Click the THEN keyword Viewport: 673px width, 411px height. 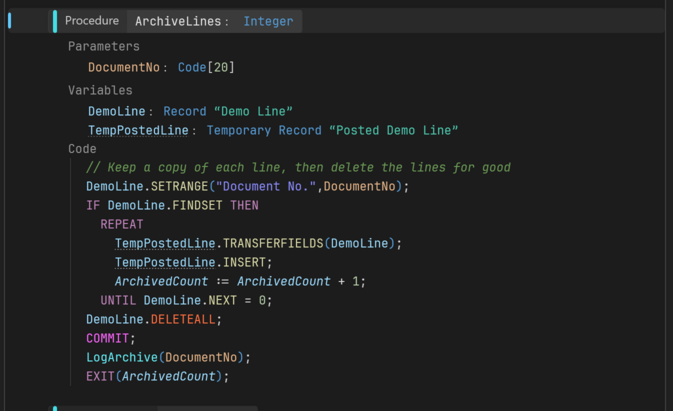(x=244, y=206)
